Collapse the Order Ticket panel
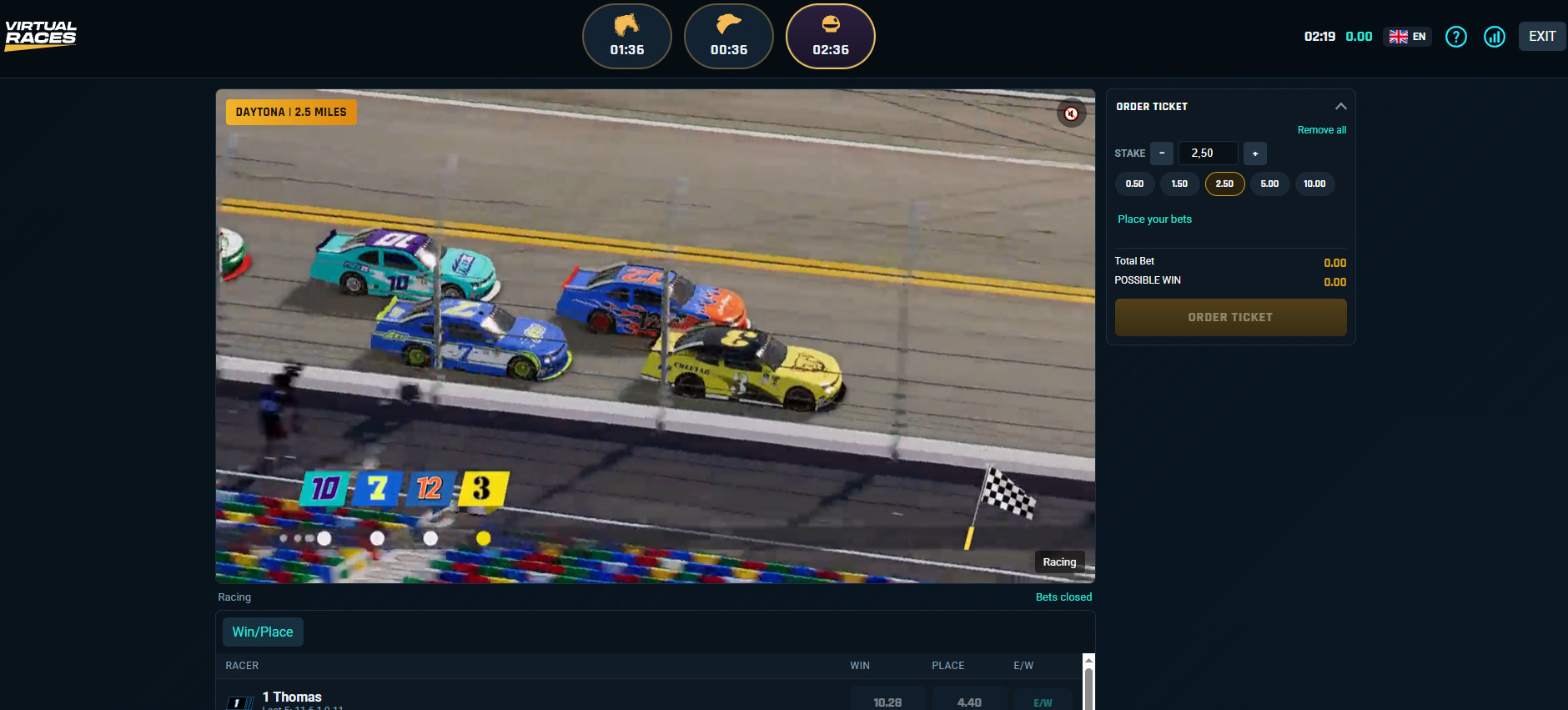1568x710 pixels. [x=1341, y=106]
